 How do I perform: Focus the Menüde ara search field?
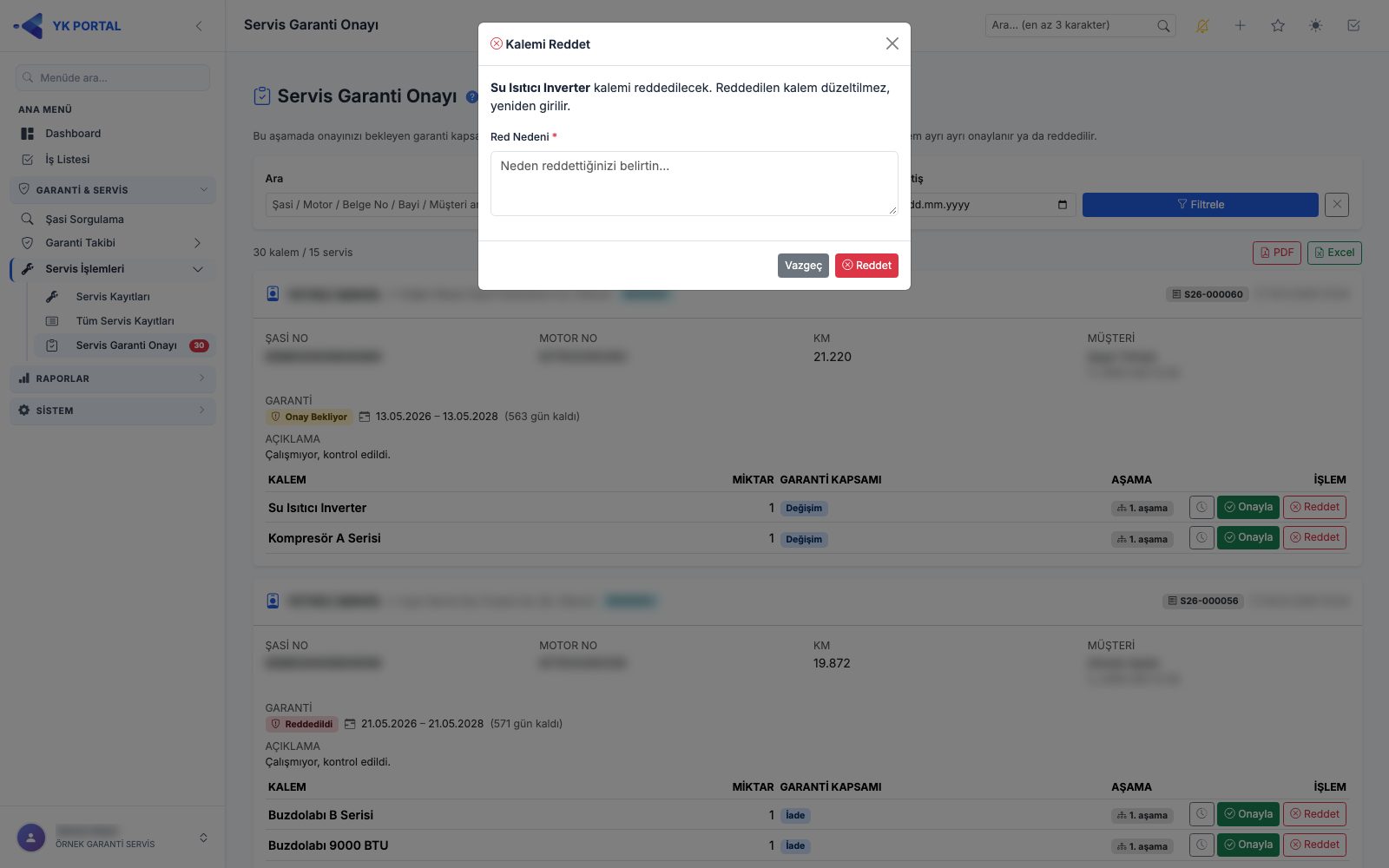tap(113, 77)
